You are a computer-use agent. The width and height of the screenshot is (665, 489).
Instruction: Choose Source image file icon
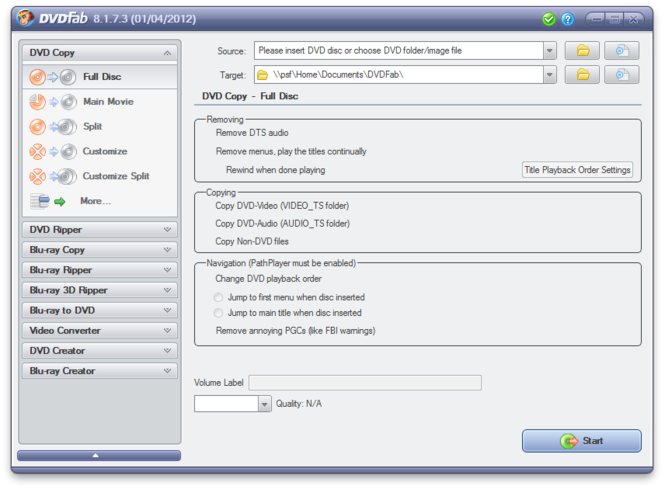621,51
